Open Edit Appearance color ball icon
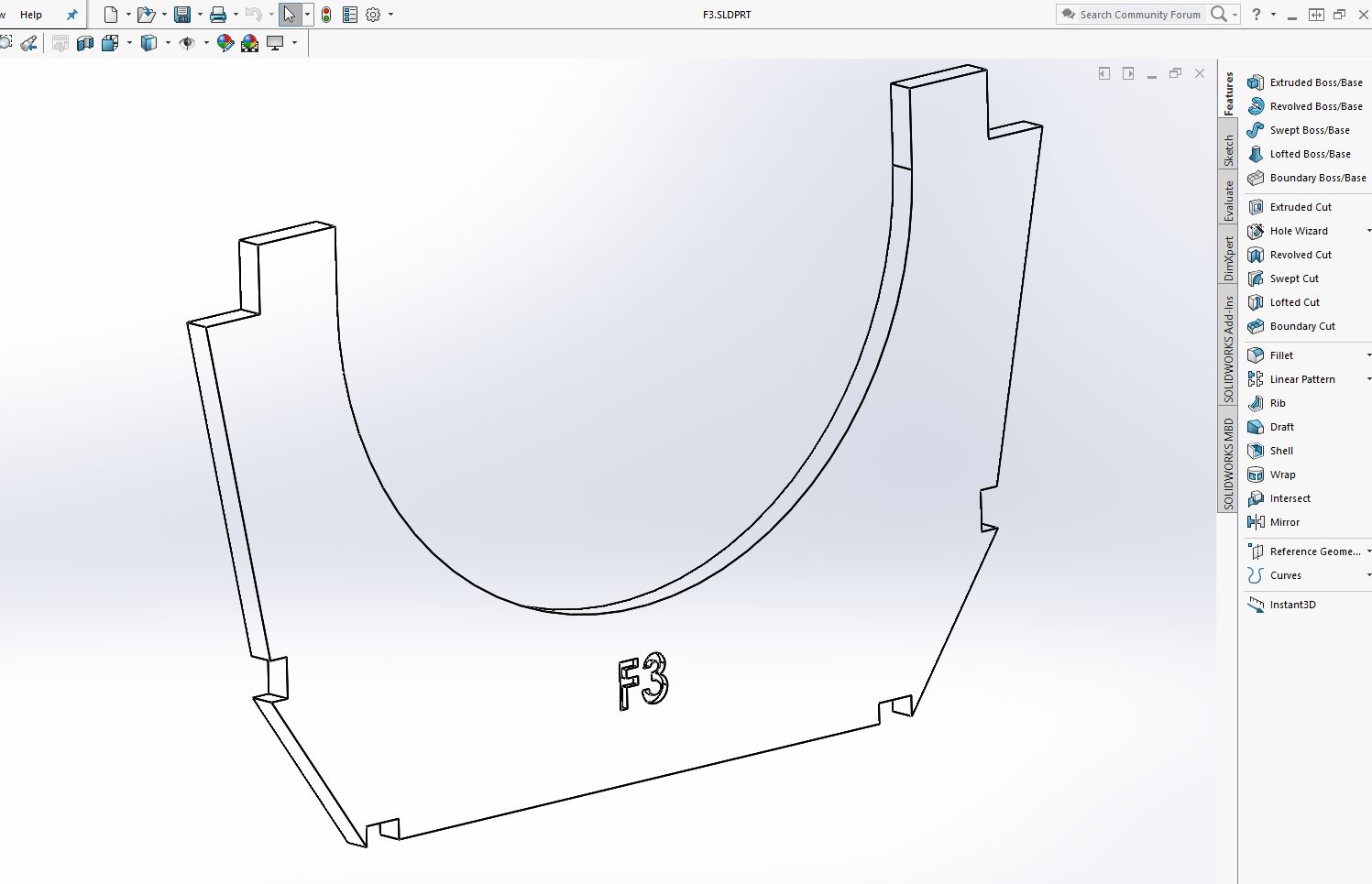The height and width of the screenshot is (884, 1372). [225, 43]
